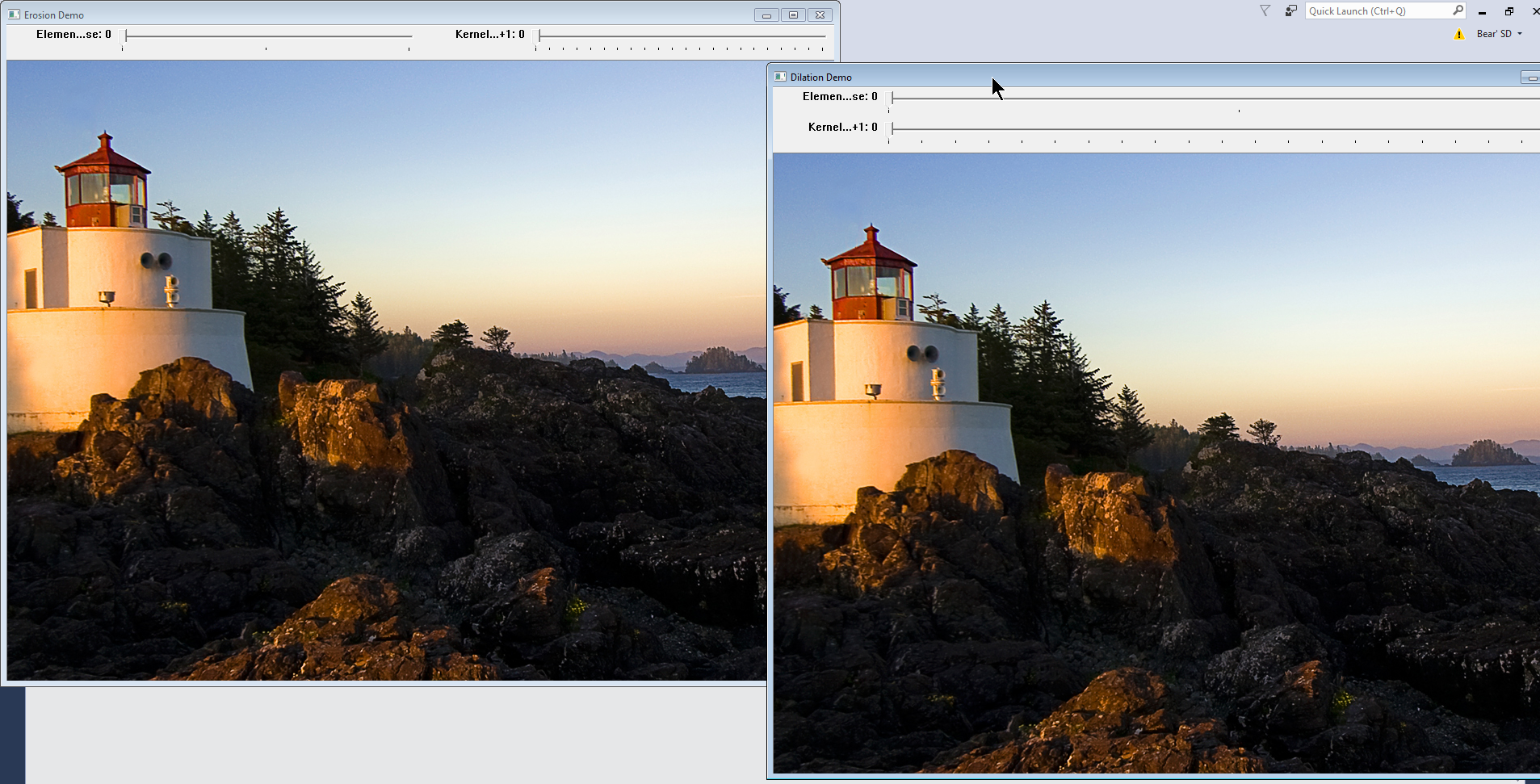Click the send feedback icon
This screenshot has height=784, width=1540.
[x=1290, y=10]
